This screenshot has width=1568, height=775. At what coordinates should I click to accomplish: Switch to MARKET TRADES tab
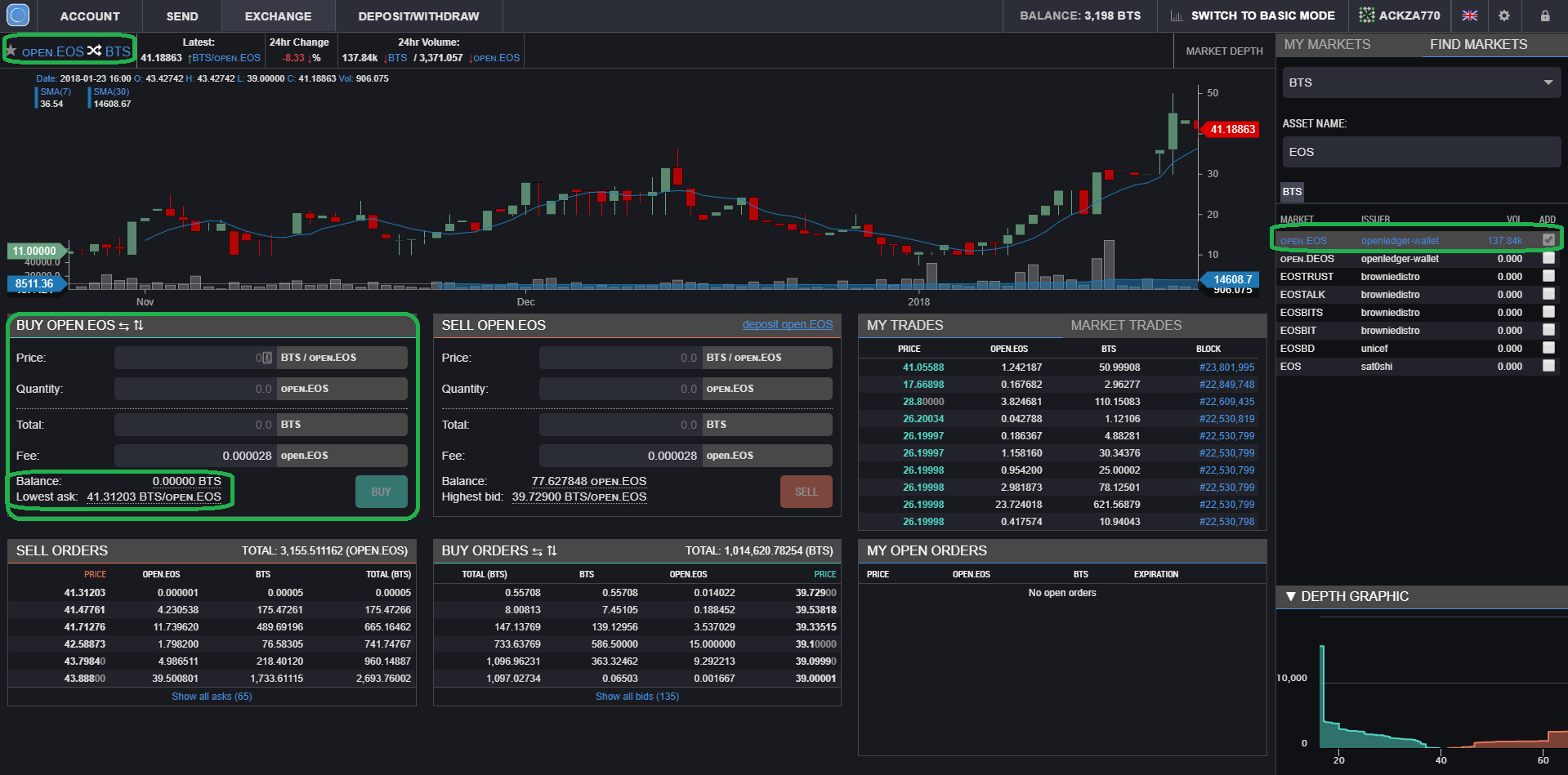pos(1126,325)
